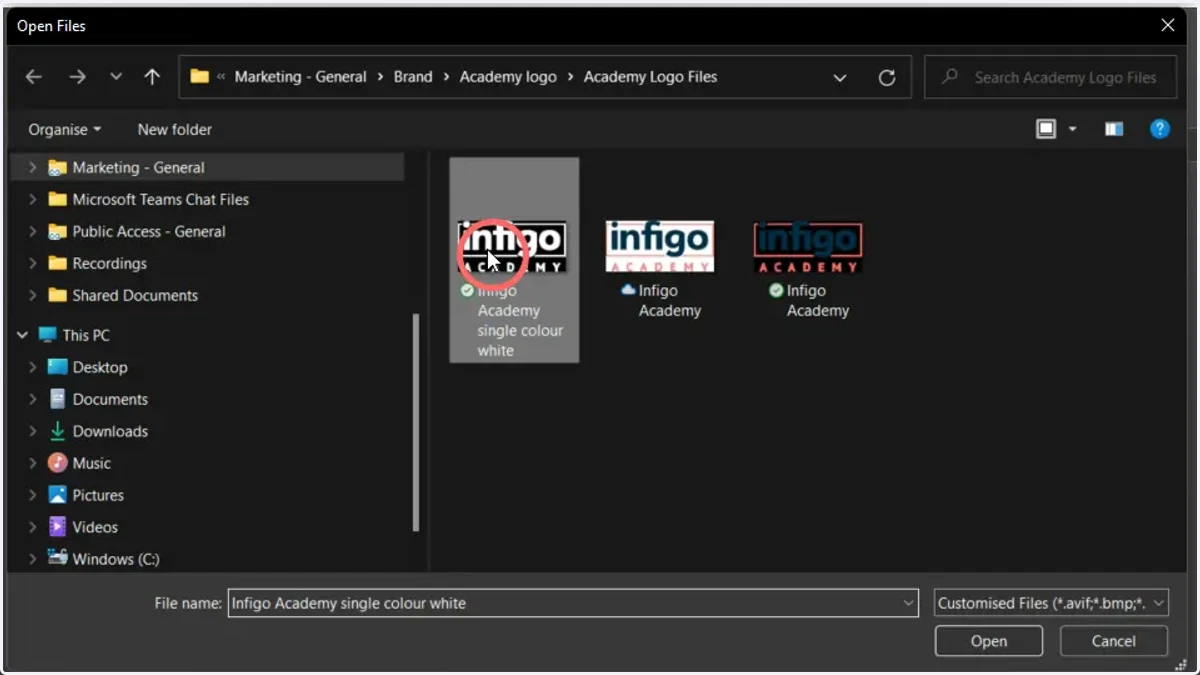Go up one folder level arrow
This screenshot has width=1200, height=675.
152,77
